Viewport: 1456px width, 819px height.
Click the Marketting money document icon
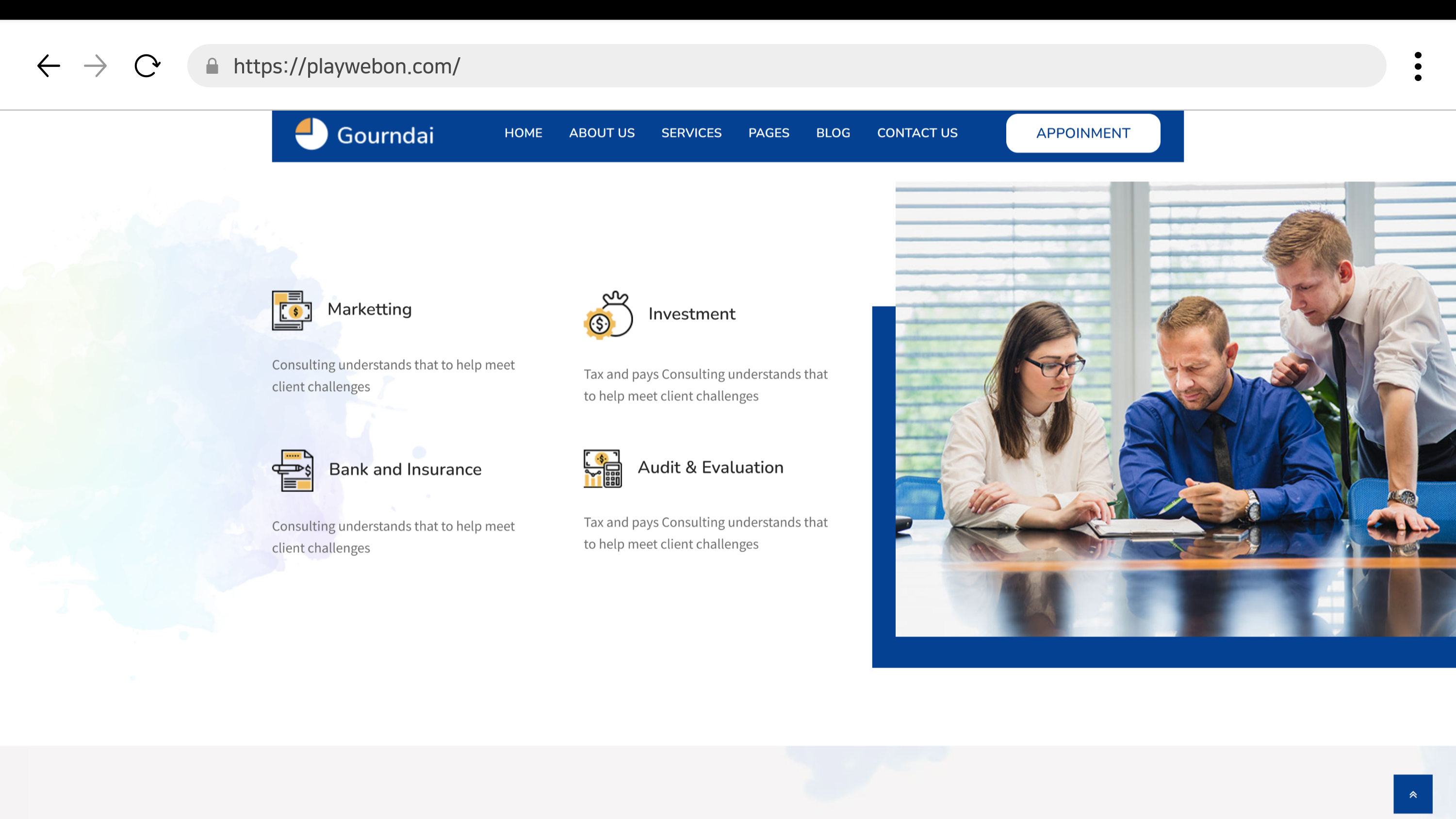coord(292,311)
